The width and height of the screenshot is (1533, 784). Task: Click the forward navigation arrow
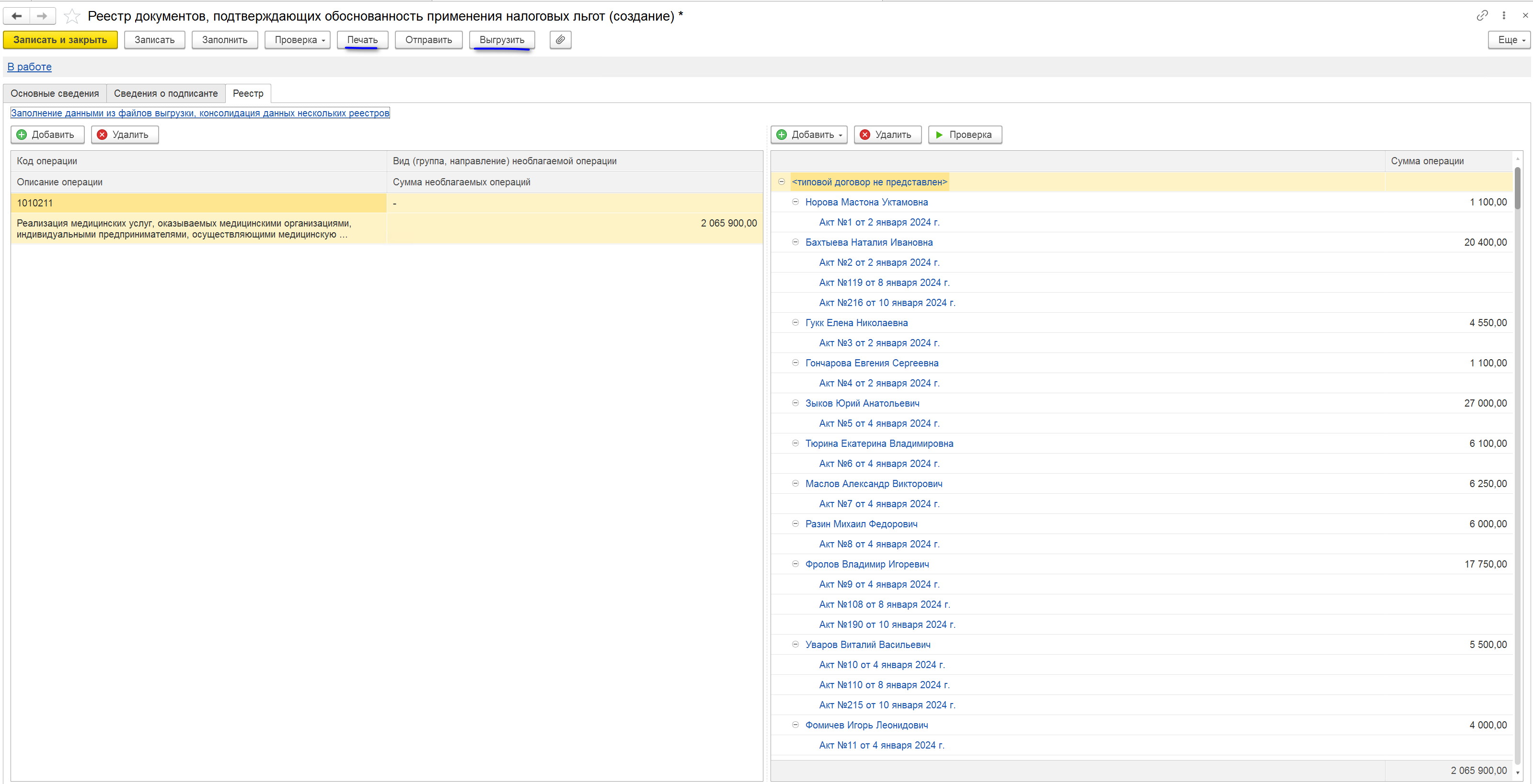tap(42, 16)
